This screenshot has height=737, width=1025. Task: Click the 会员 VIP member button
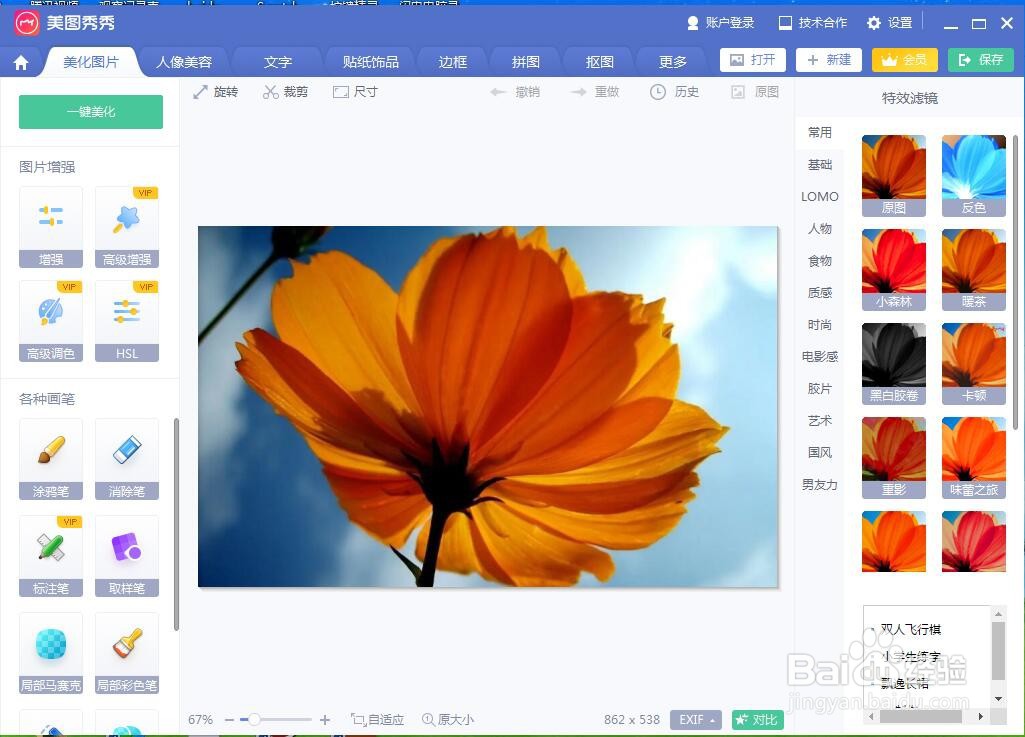pyautogui.click(x=905, y=60)
